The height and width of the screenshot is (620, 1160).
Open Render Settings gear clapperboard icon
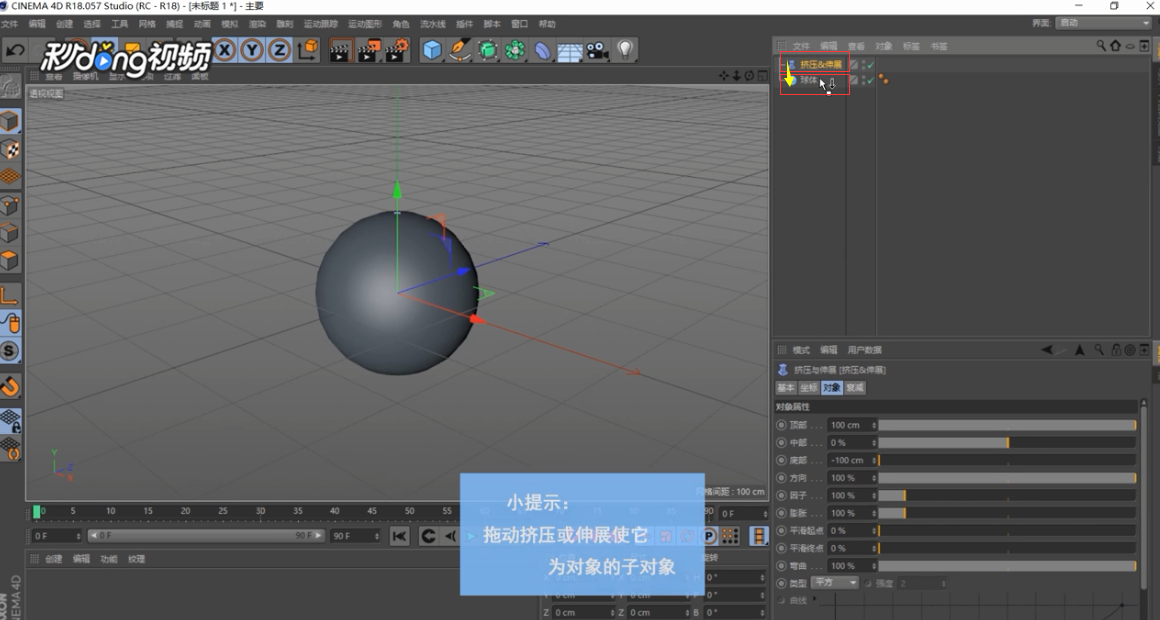pyautogui.click(x=397, y=50)
